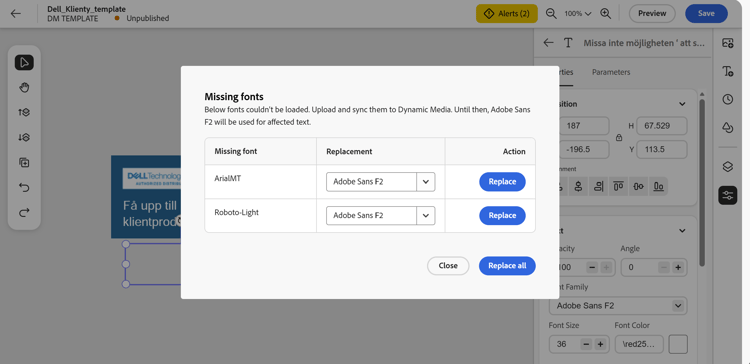Click the Font Color swatch
The height and width of the screenshot is (364, 750).
click(678, 344)
